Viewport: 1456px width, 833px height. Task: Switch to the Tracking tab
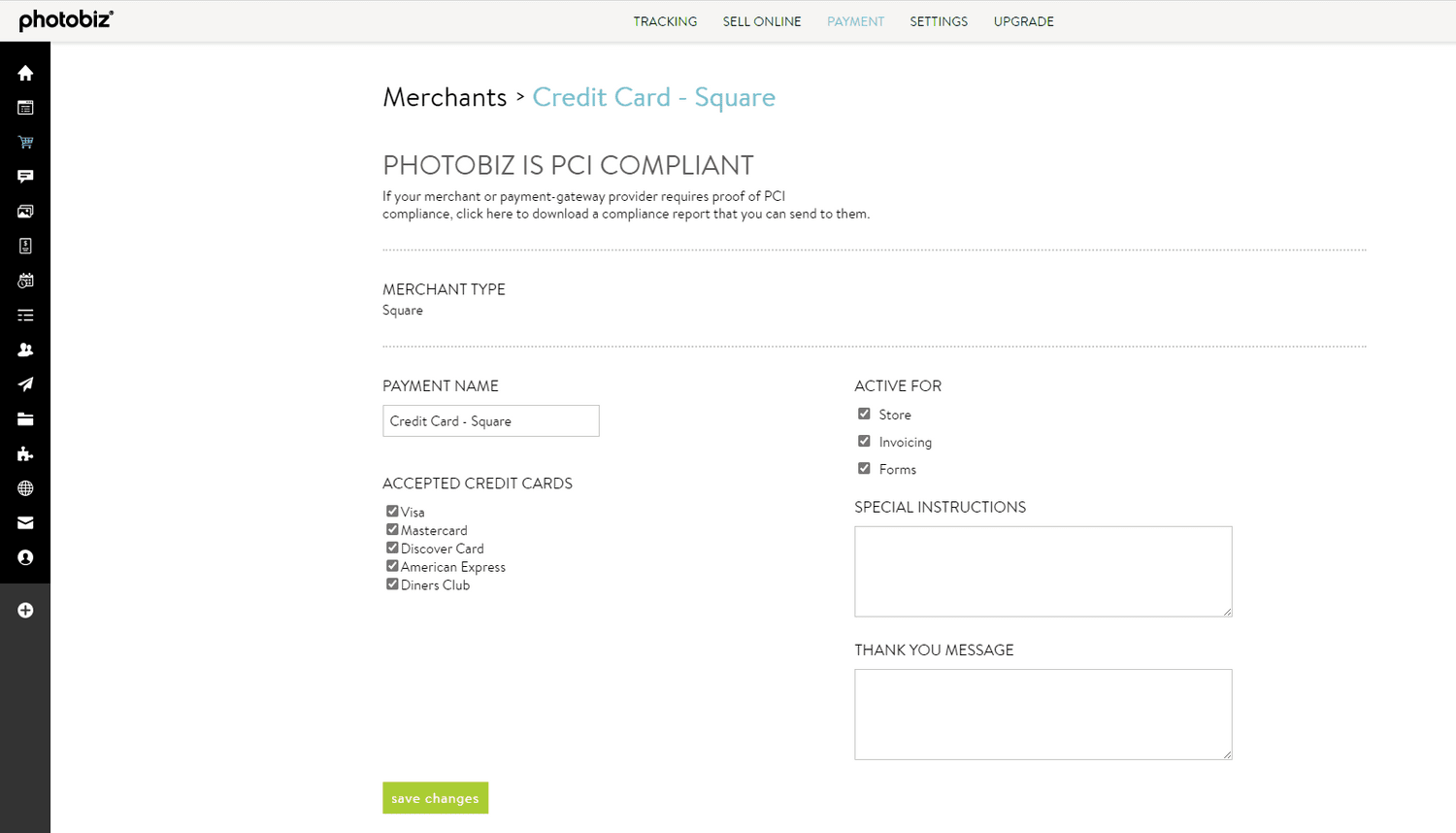pos(665,21)
